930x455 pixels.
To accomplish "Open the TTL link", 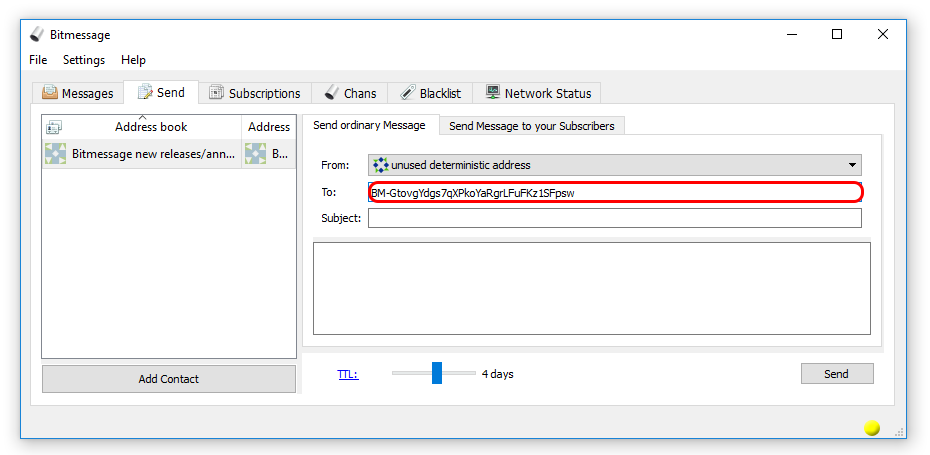I will [x=348, y=374].
